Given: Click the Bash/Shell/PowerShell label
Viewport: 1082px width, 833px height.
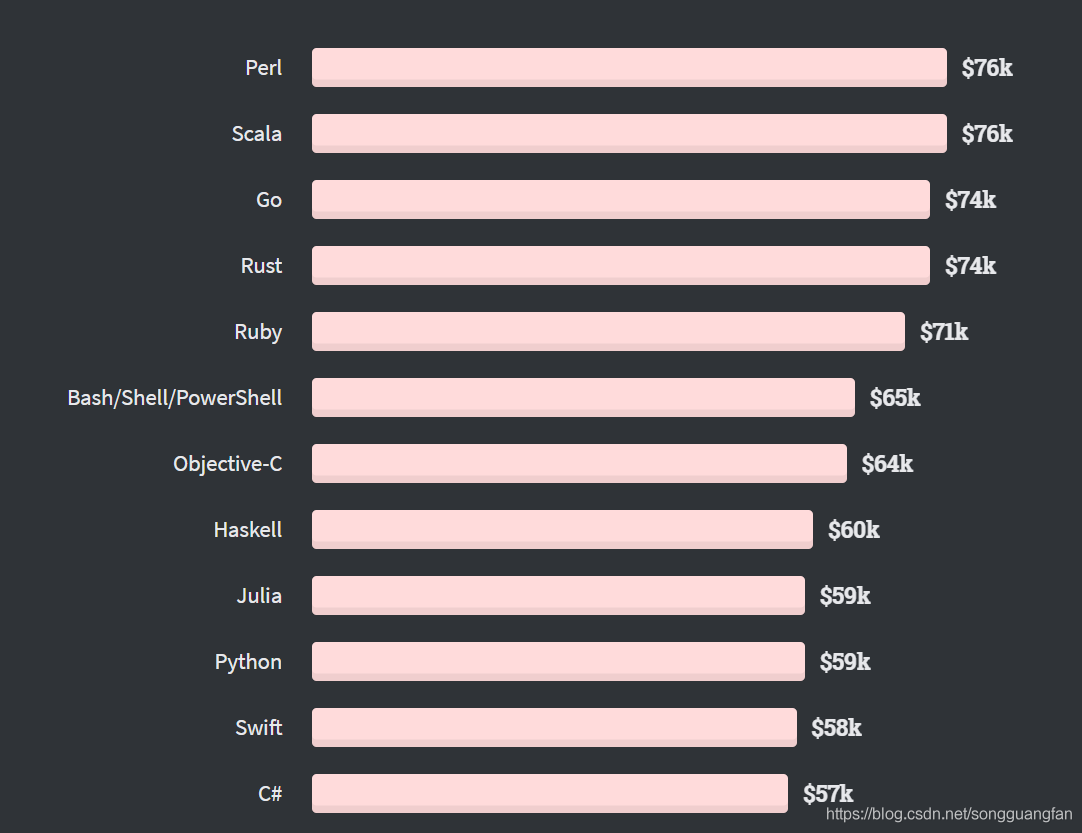Looking at the screenshot, I should click(x=175, y=398).
